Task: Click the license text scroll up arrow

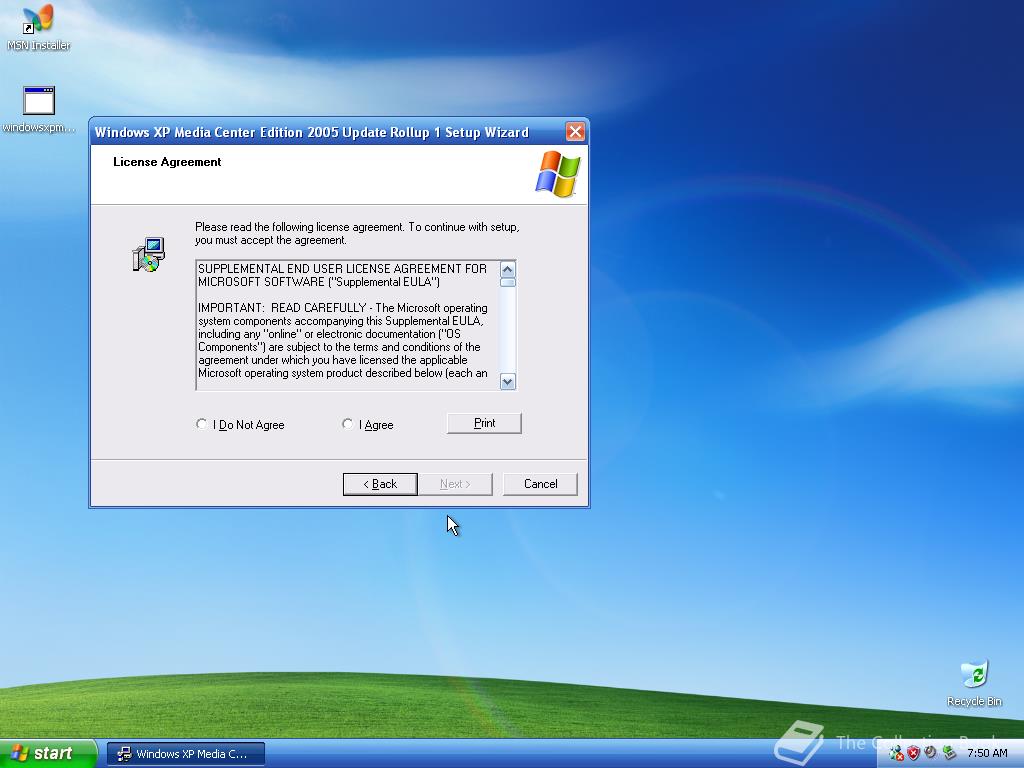Action: coord(507,269)
